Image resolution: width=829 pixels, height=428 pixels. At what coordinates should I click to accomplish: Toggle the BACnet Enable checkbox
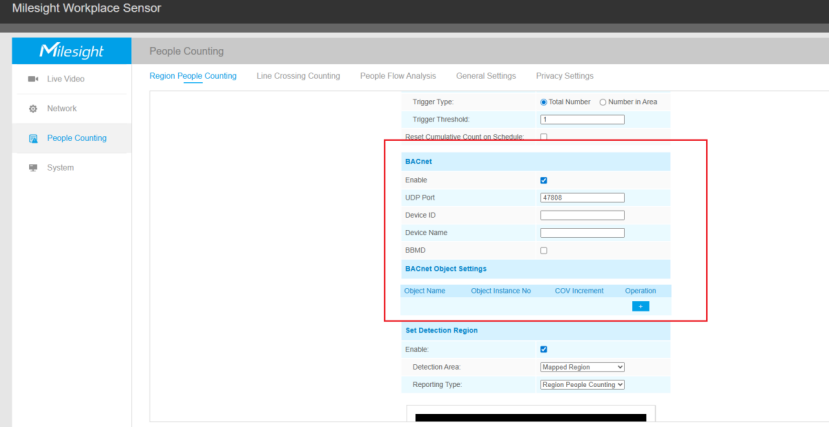[x=544, y=180]
